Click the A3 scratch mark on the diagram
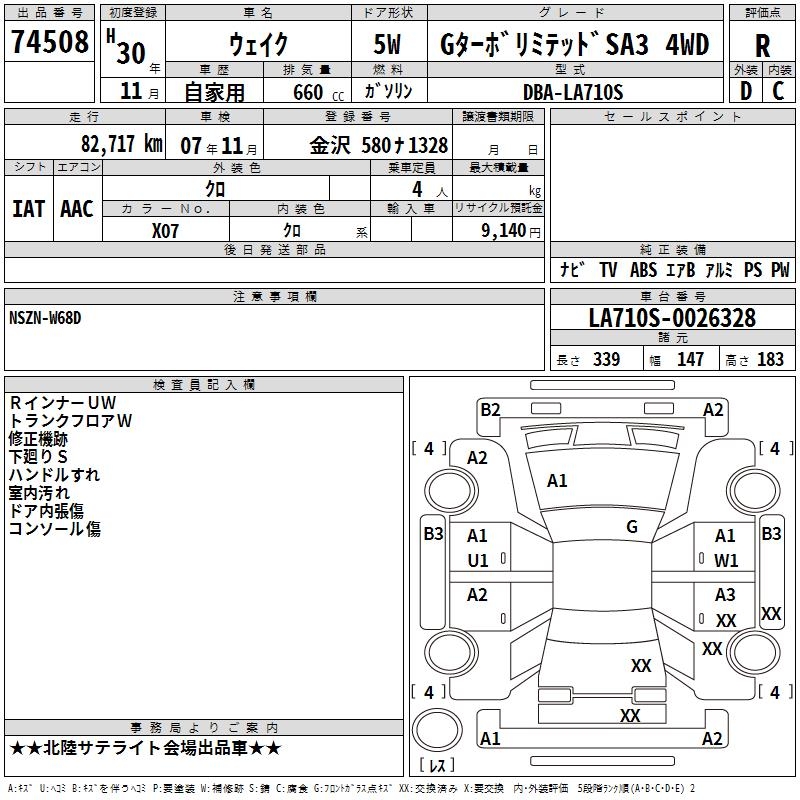The width and height of the screenshot is (800, 800). coord(725,595)
